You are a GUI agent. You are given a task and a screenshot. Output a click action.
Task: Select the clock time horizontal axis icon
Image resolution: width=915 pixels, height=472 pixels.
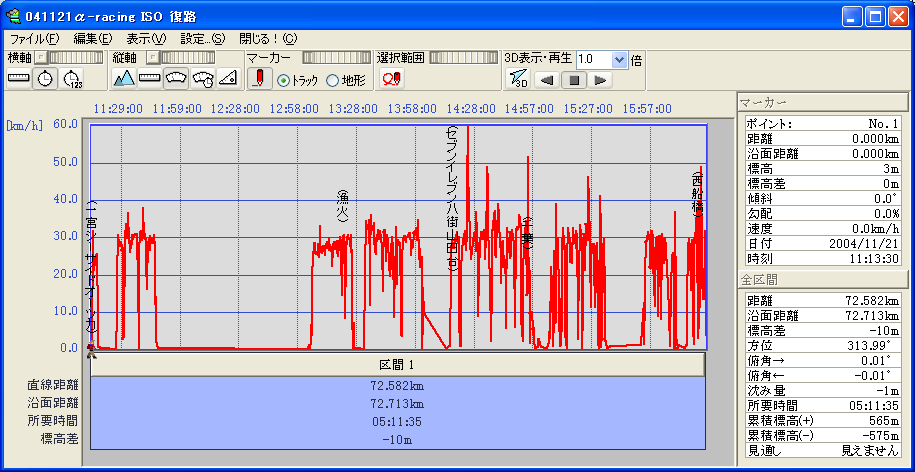[45, 79]
